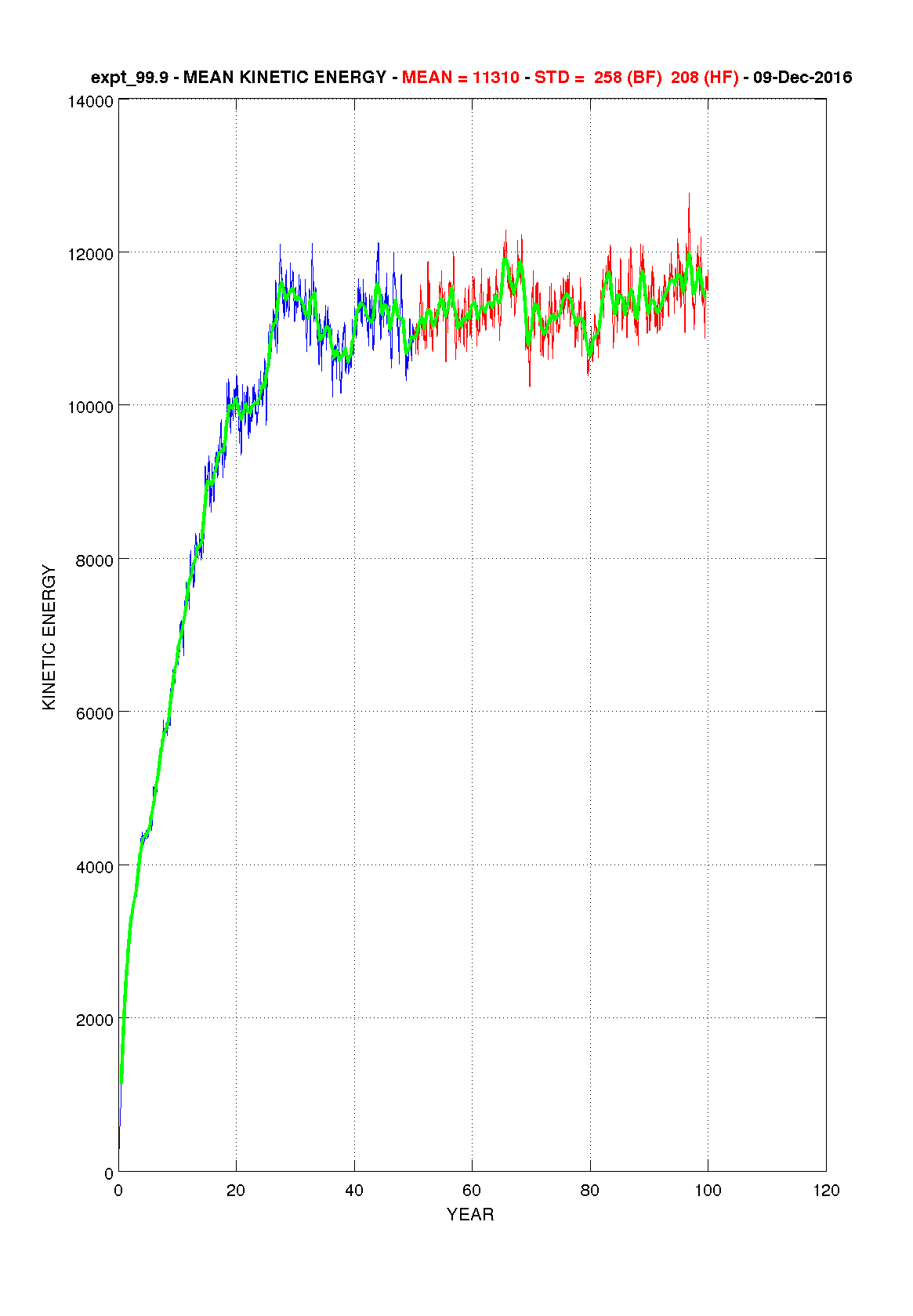Click the 12000 tick label on the Y-axis
Screen dimensions: 913x1316
(x=93, y=255)
